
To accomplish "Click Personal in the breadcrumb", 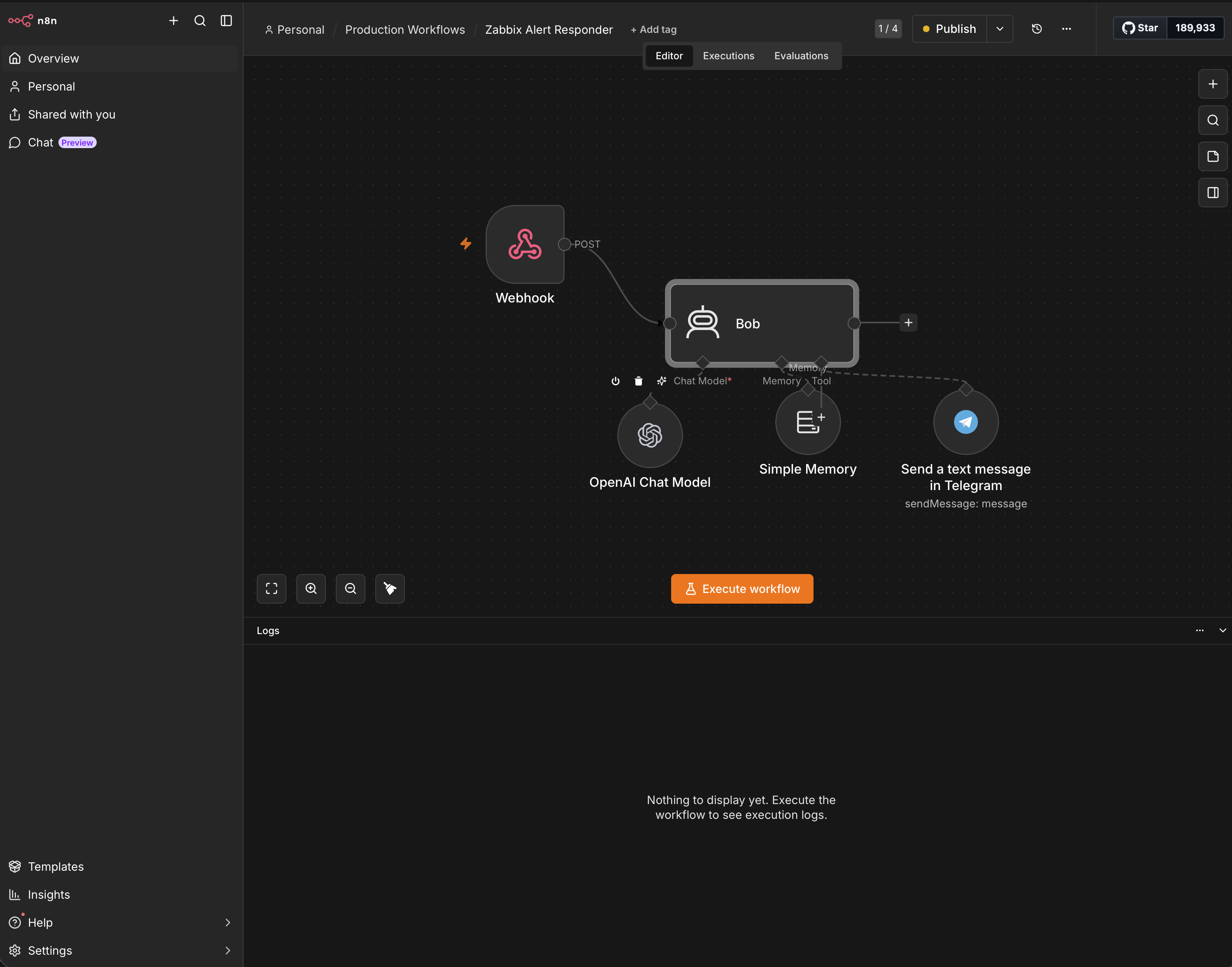I will [x=295, y=30].
